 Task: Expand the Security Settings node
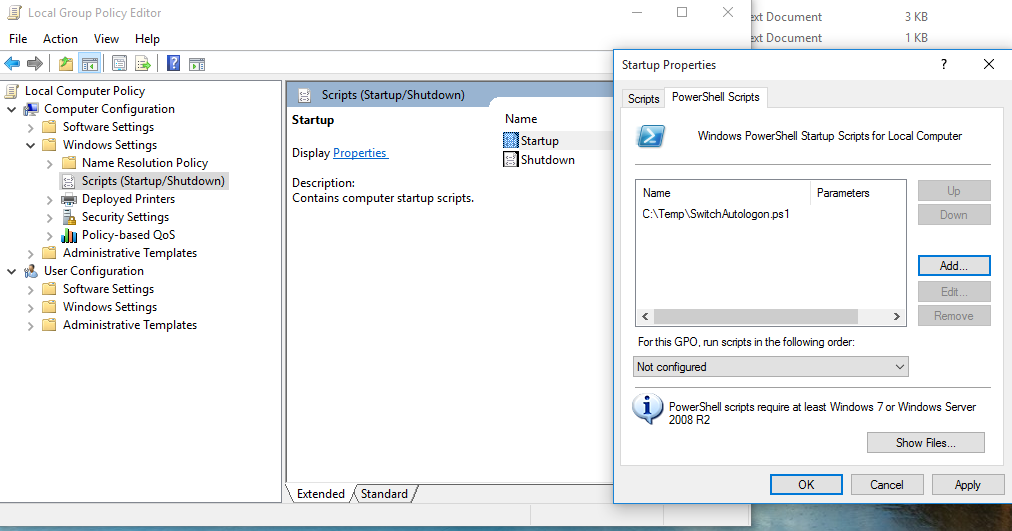[50, 217]
